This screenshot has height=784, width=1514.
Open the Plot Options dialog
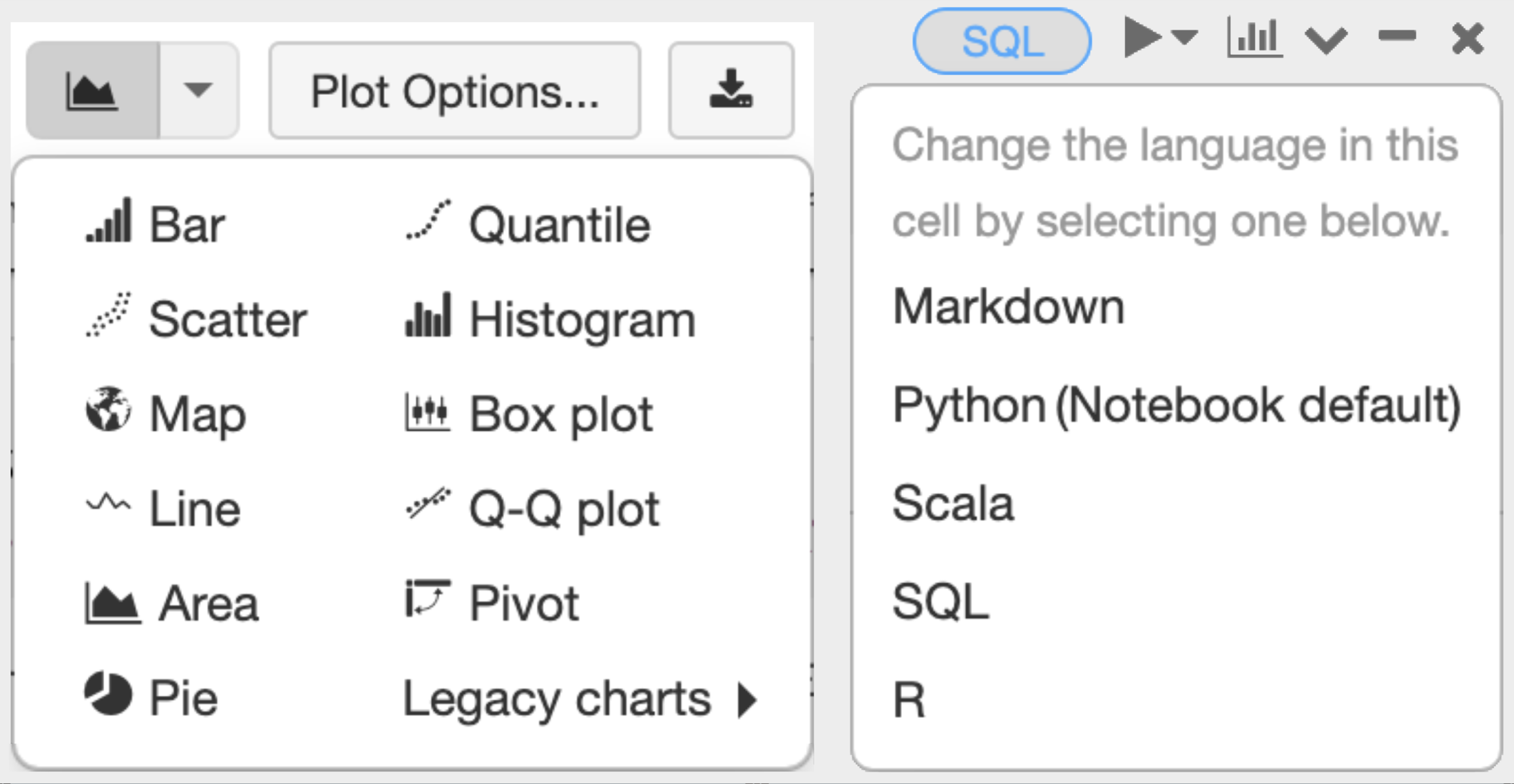454,90
